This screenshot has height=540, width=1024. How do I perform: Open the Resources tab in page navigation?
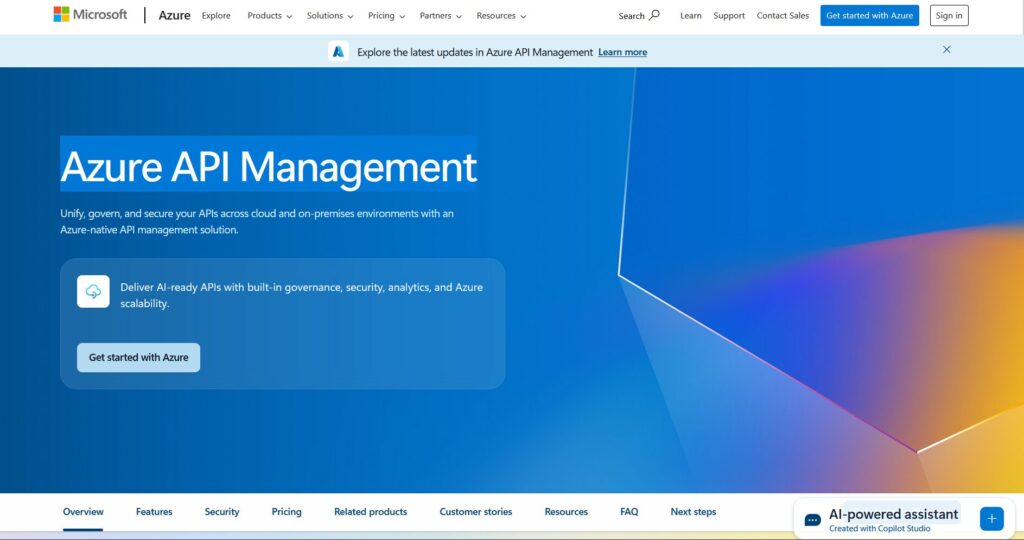click(566, 512)
